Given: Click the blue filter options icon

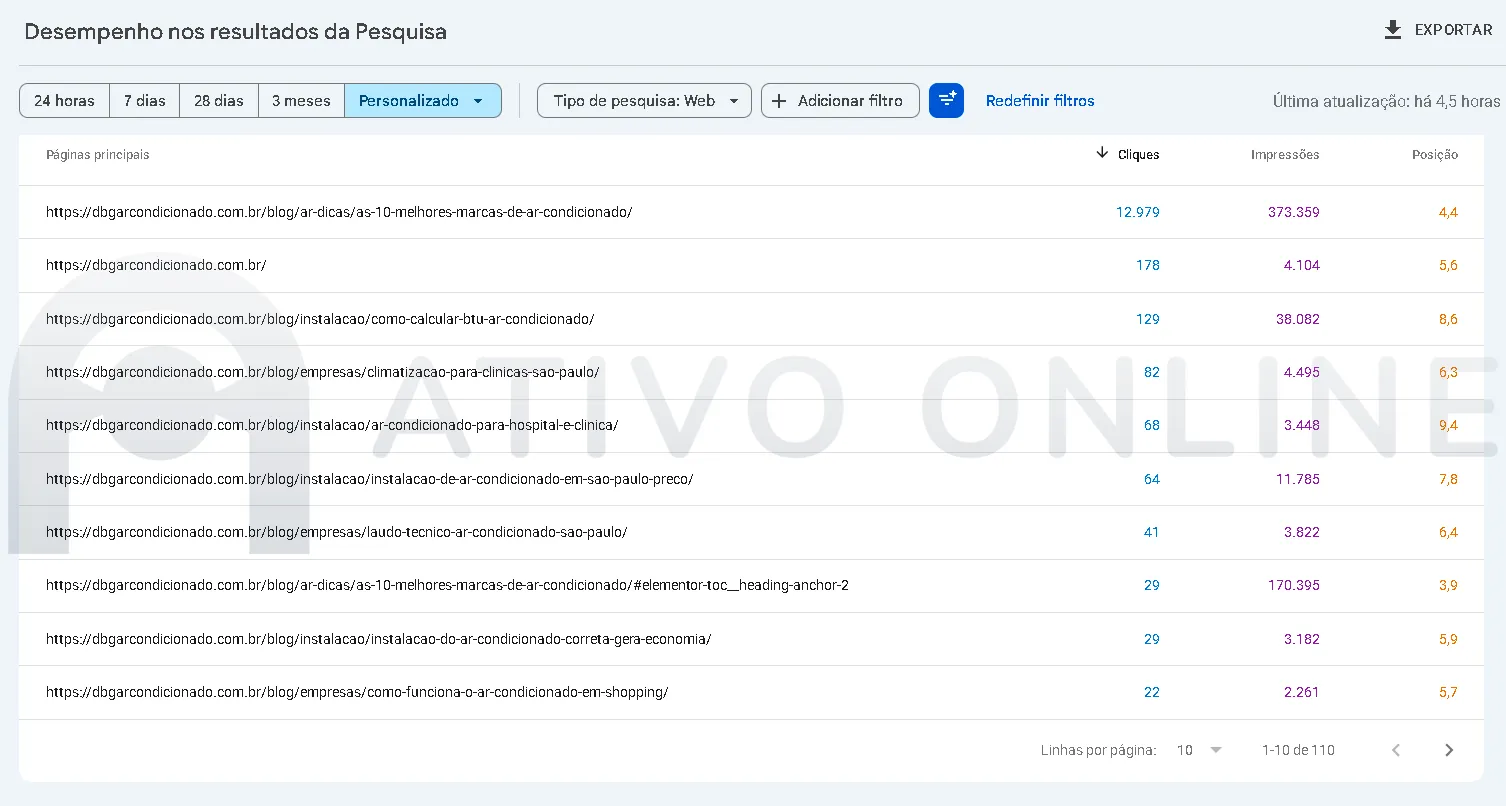Looking at the screenshot, I should [946, 101].
